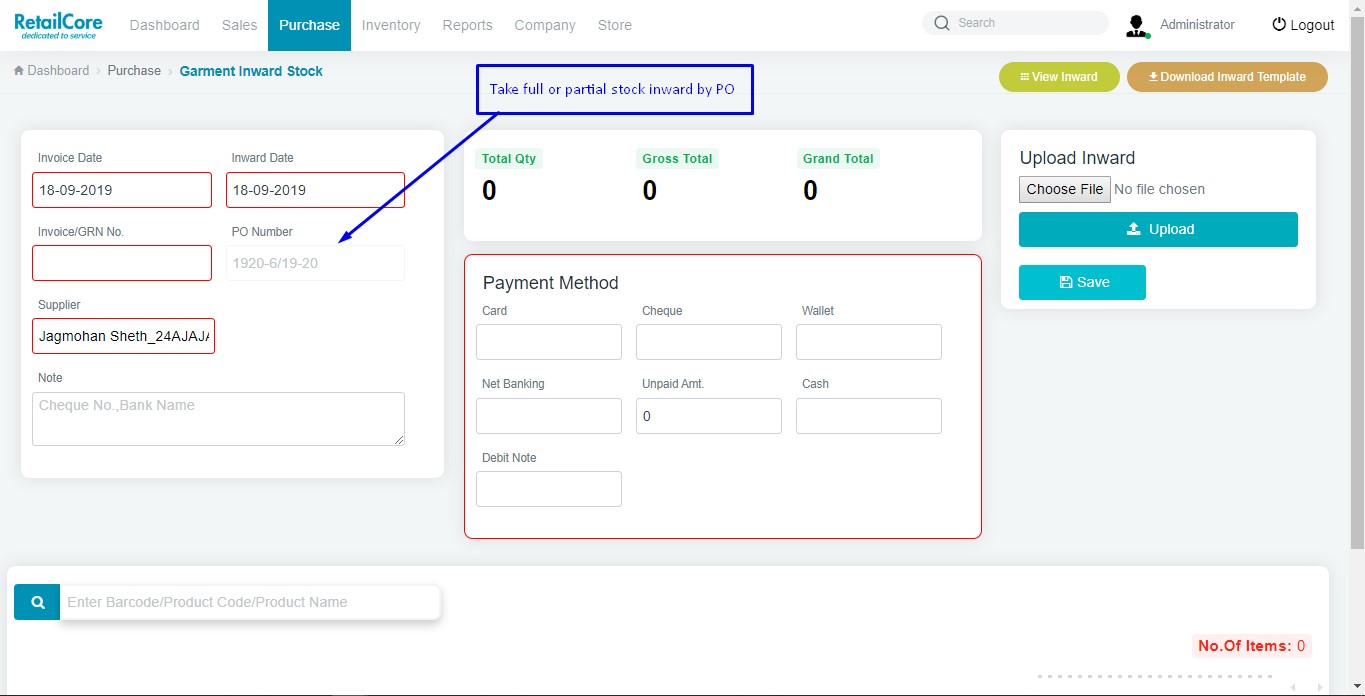Open the Purchase menu tab

point(309,25)
